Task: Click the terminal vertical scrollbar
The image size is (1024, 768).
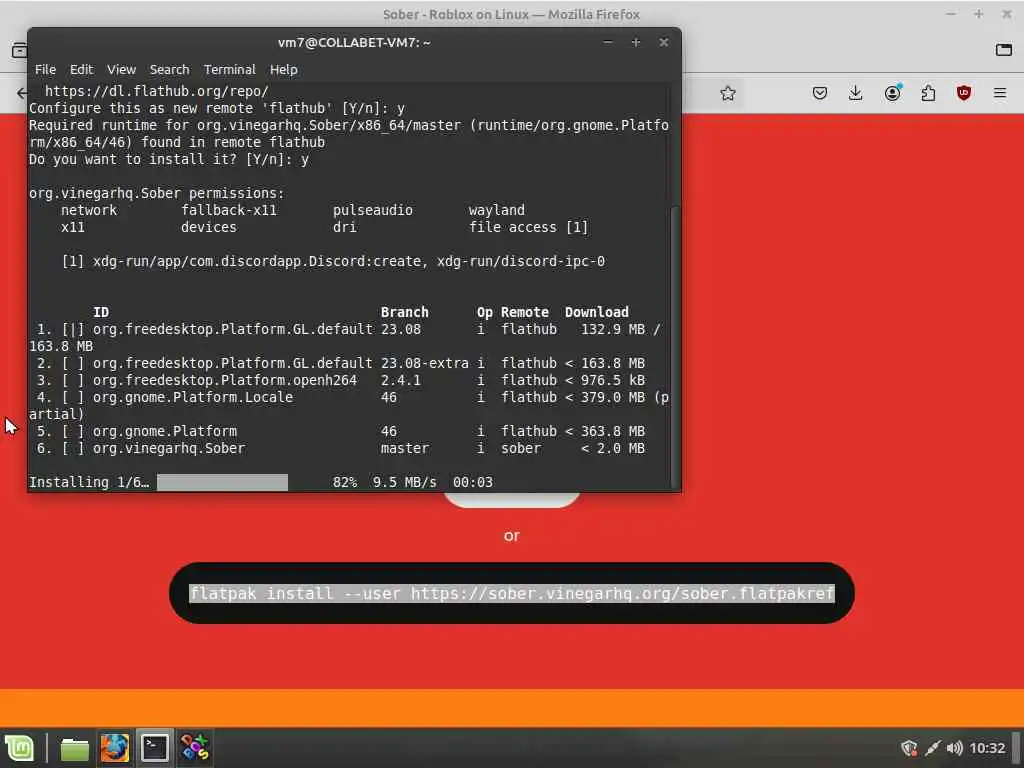Action: click(x=675, y=346)
